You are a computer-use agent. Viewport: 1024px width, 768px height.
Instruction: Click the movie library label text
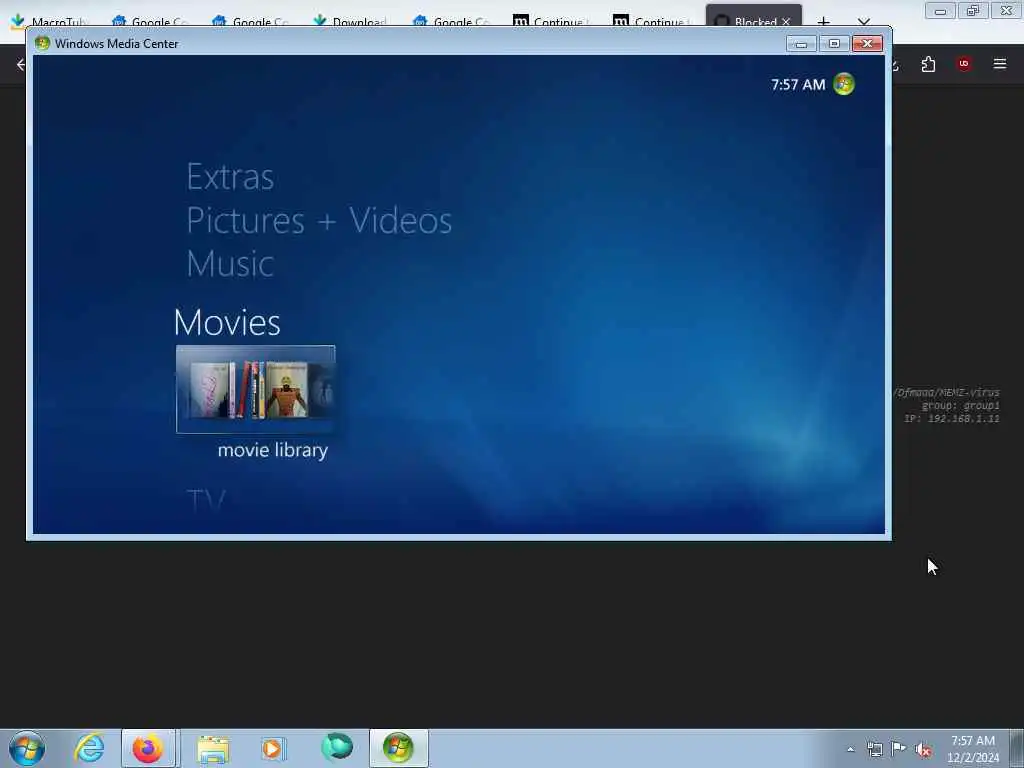(272, 450)
